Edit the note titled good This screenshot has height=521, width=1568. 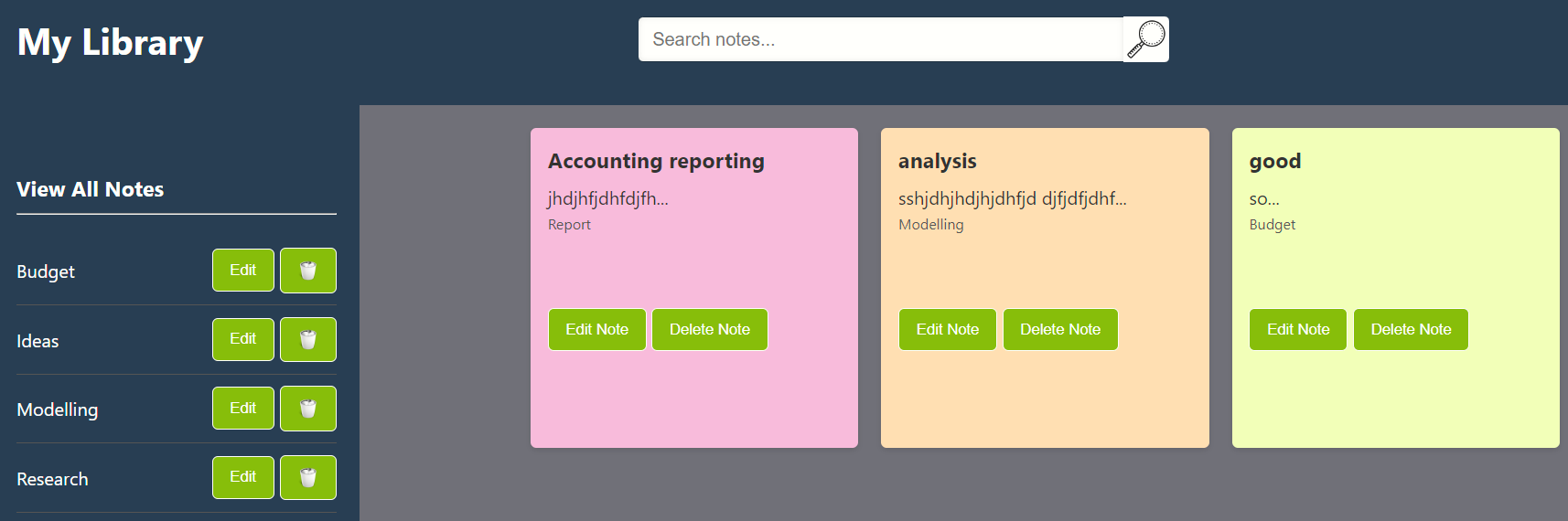click(1297, 329)
